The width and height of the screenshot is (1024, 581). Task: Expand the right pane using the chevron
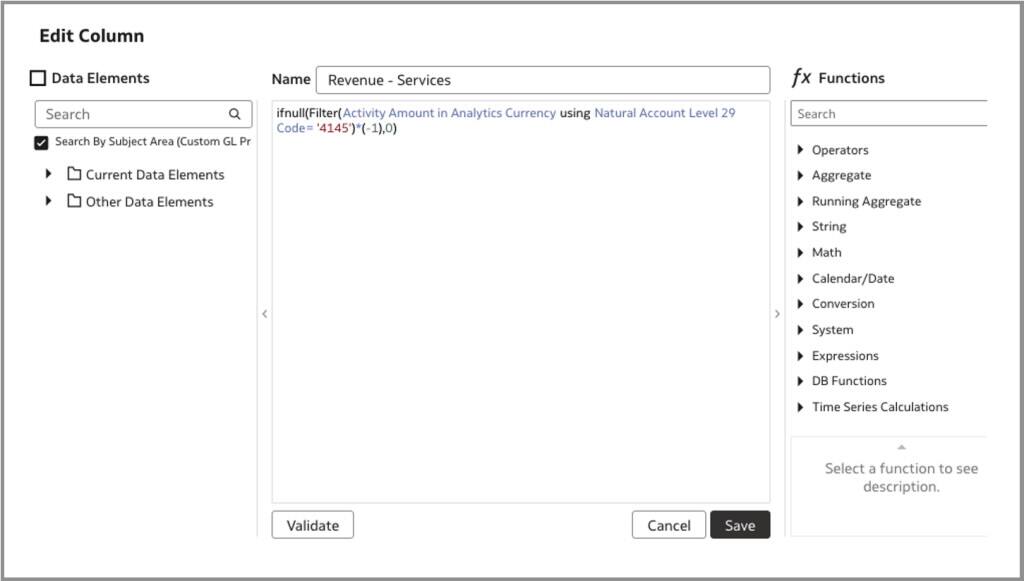click(777, 313)
